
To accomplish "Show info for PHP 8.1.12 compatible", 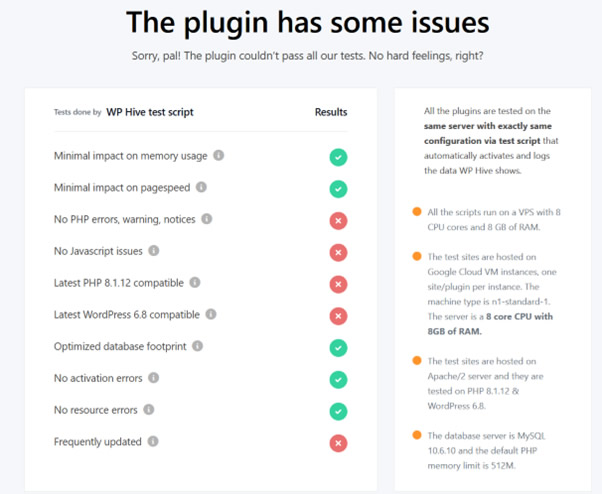I will [x=195, y=283].
